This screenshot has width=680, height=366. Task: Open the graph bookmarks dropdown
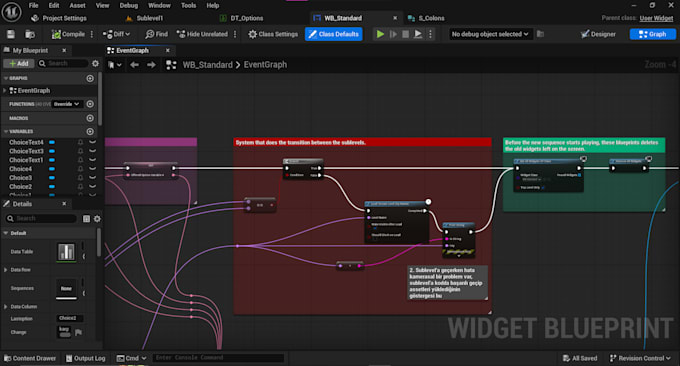pos(114,65)
